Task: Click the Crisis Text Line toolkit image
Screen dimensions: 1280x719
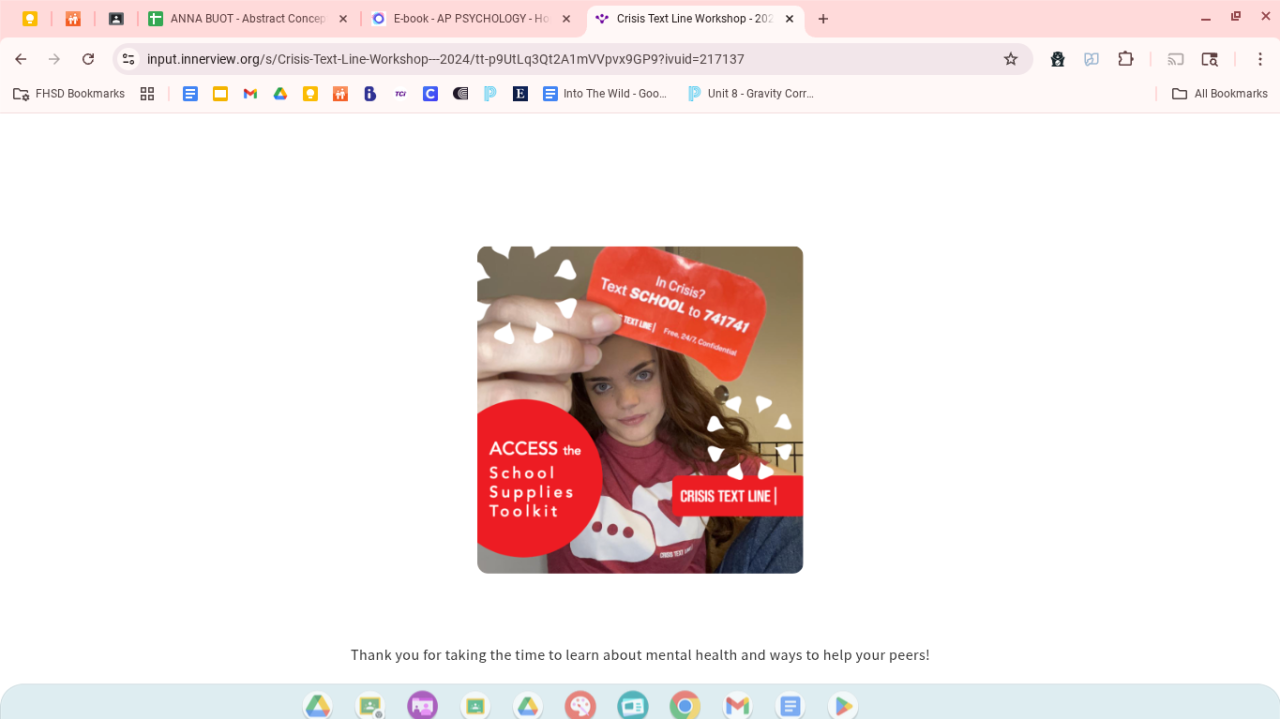Action: click(x=640, y=410)
